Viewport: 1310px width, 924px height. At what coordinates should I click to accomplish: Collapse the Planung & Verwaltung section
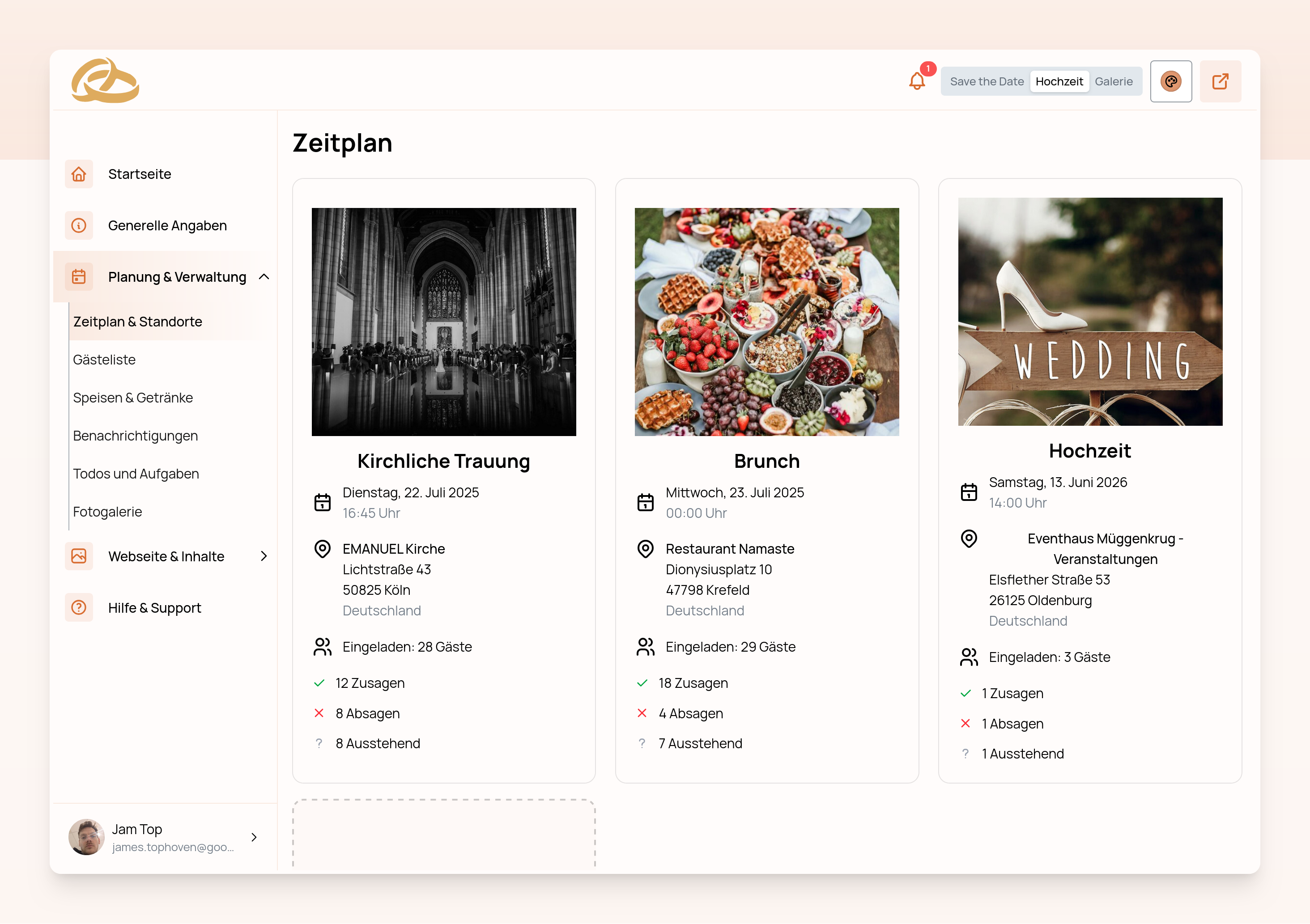coord(264,277)
